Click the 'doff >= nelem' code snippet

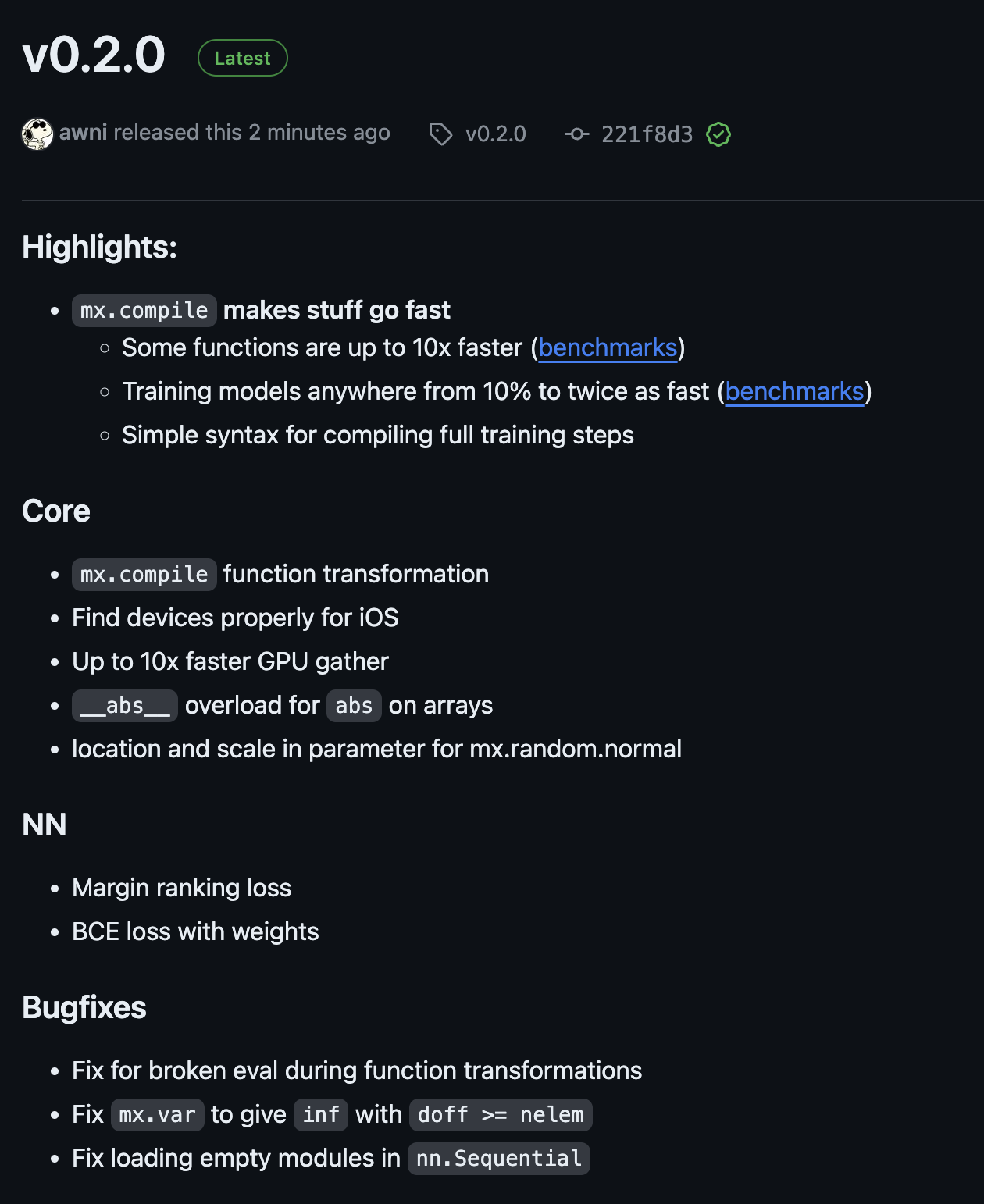point(501,1114)
